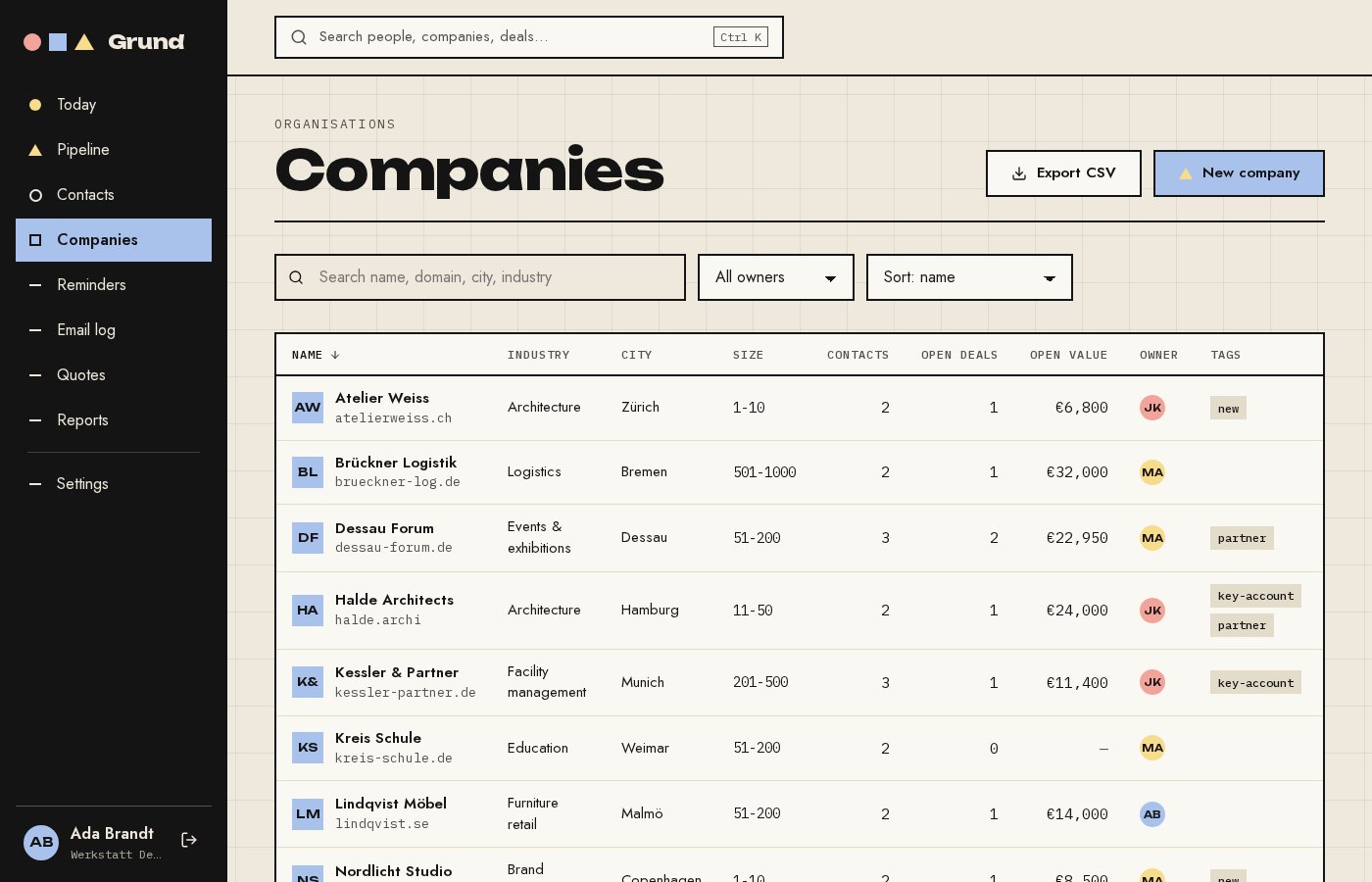
Task: Click the lindqvist.se domain text
Action: tap(382, 824)
